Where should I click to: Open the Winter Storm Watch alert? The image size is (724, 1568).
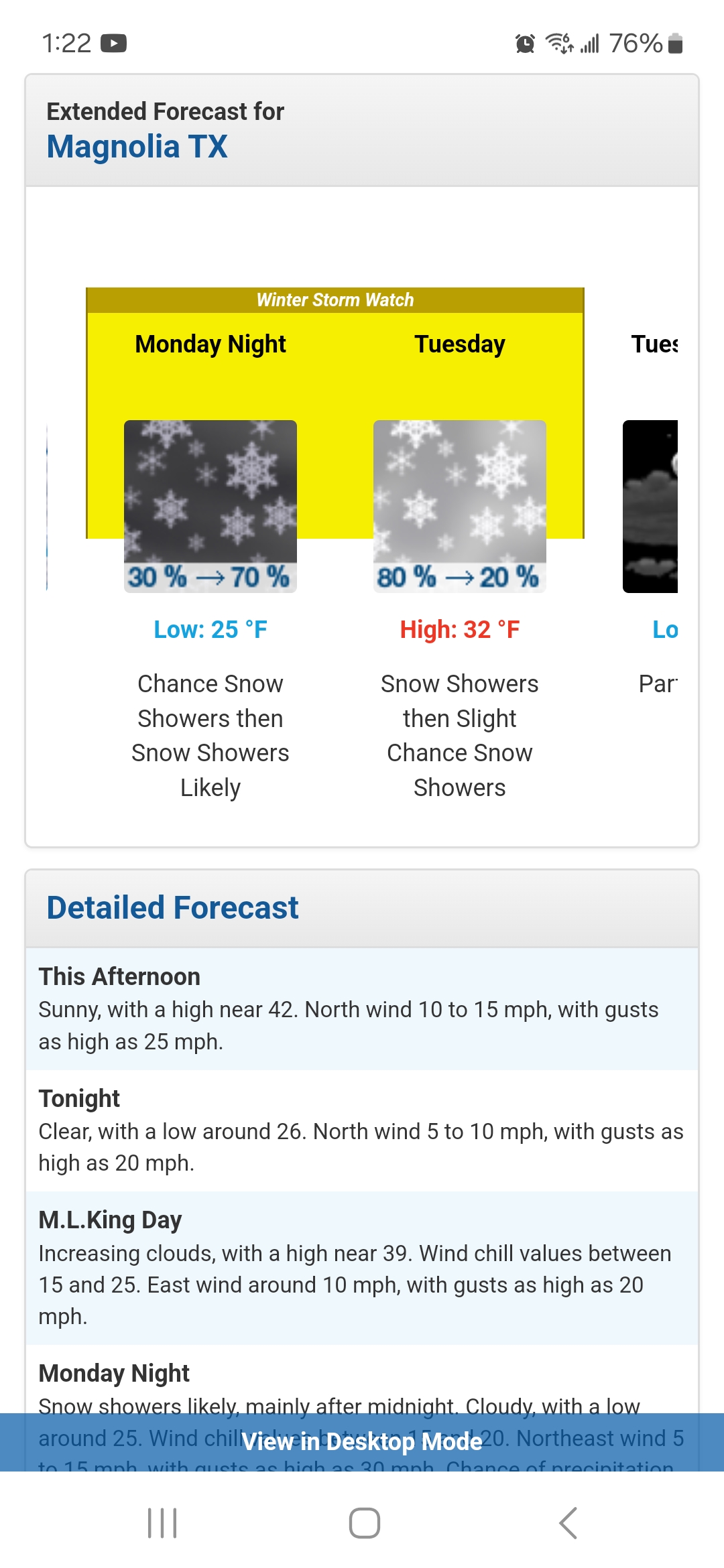point(335,300)
